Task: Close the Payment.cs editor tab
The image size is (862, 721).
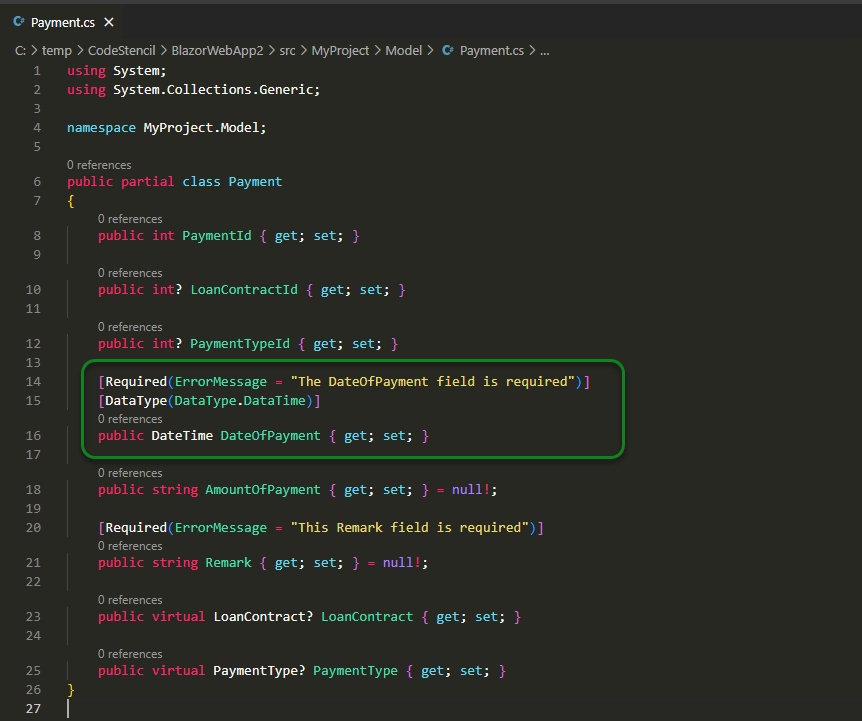Action: pyautogui.click(x=109, y=22)
